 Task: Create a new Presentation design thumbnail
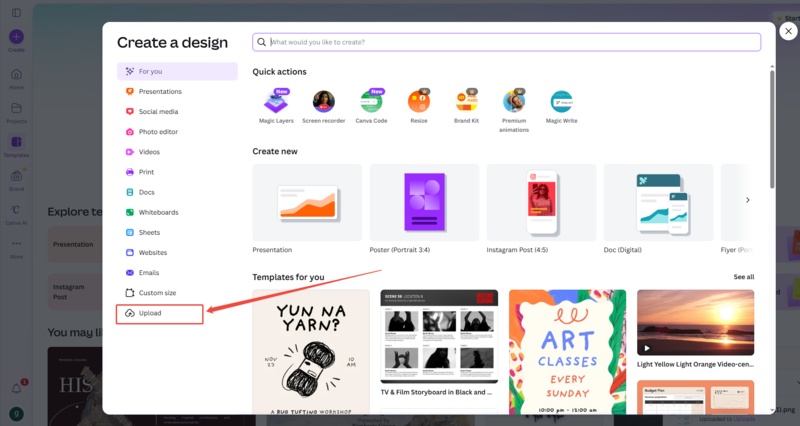click(306, 201)
